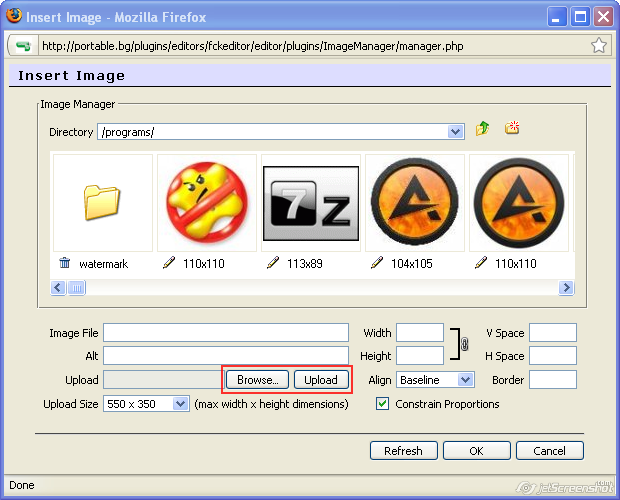Toggle the chain link proportion lock icon
Image resolution: width=620 pixels, height=500 pixels.
465,344
